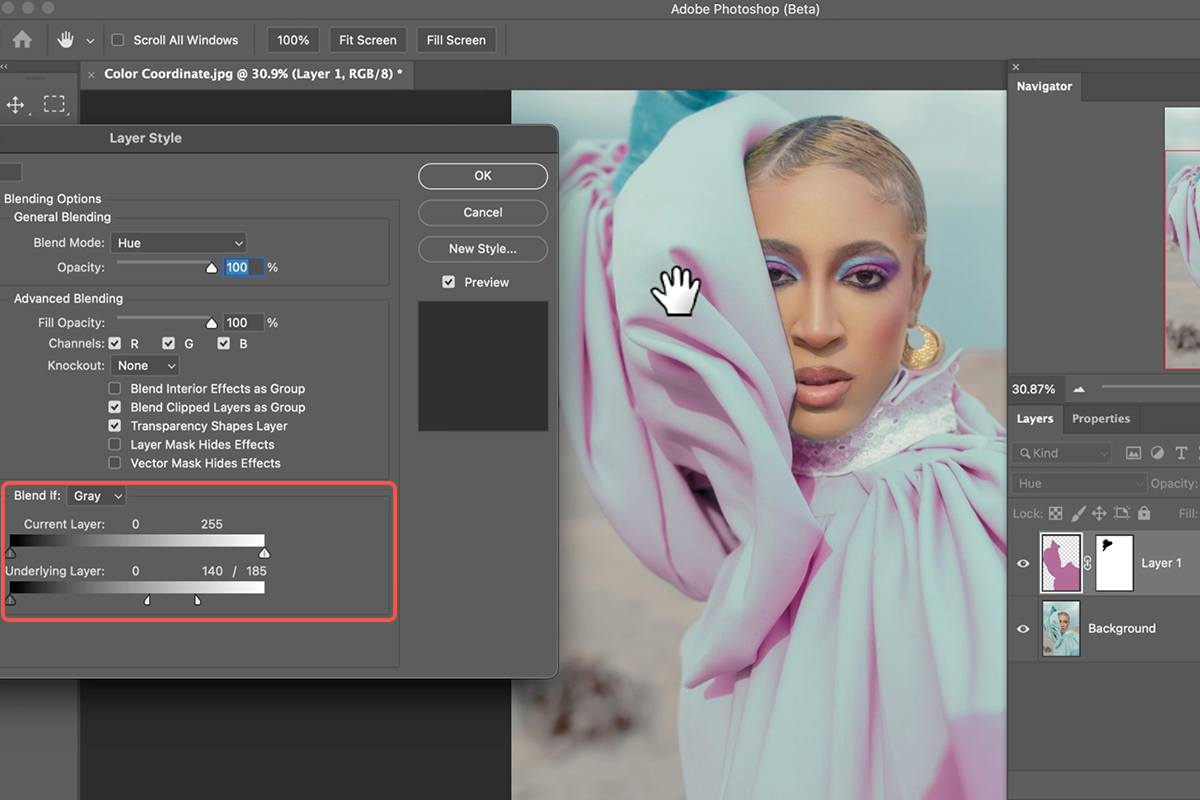Switch to the Properties tab
1200x800 pixels.
coord(1100,419)
